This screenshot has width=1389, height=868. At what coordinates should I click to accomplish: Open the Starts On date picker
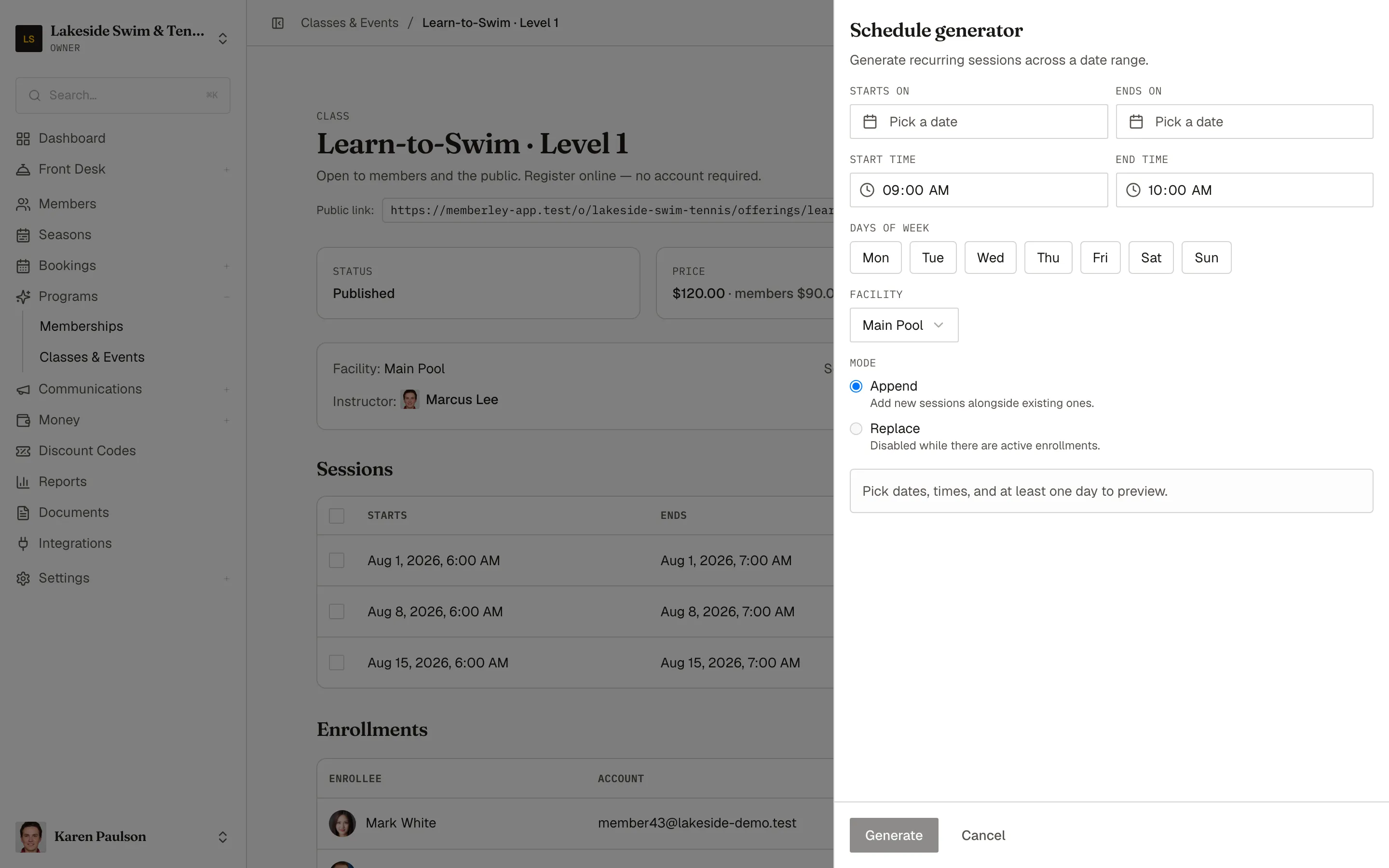click(979, 122)
